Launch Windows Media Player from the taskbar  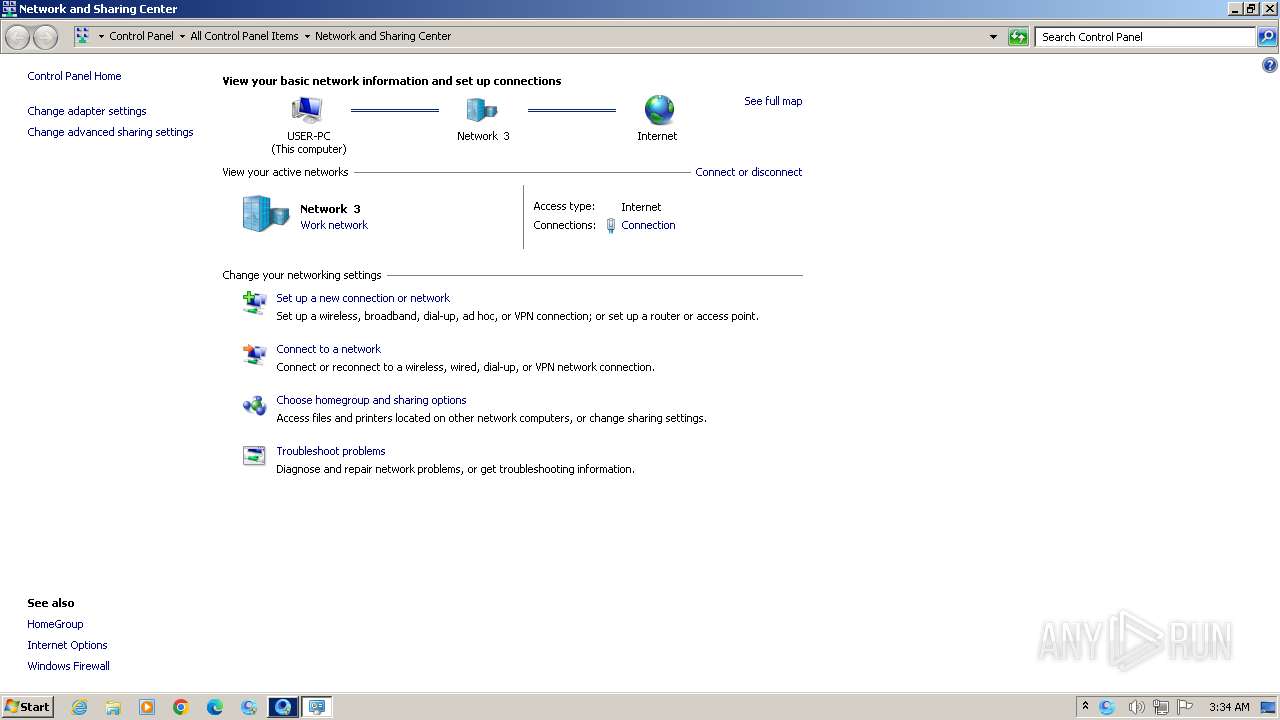(147, 707)
